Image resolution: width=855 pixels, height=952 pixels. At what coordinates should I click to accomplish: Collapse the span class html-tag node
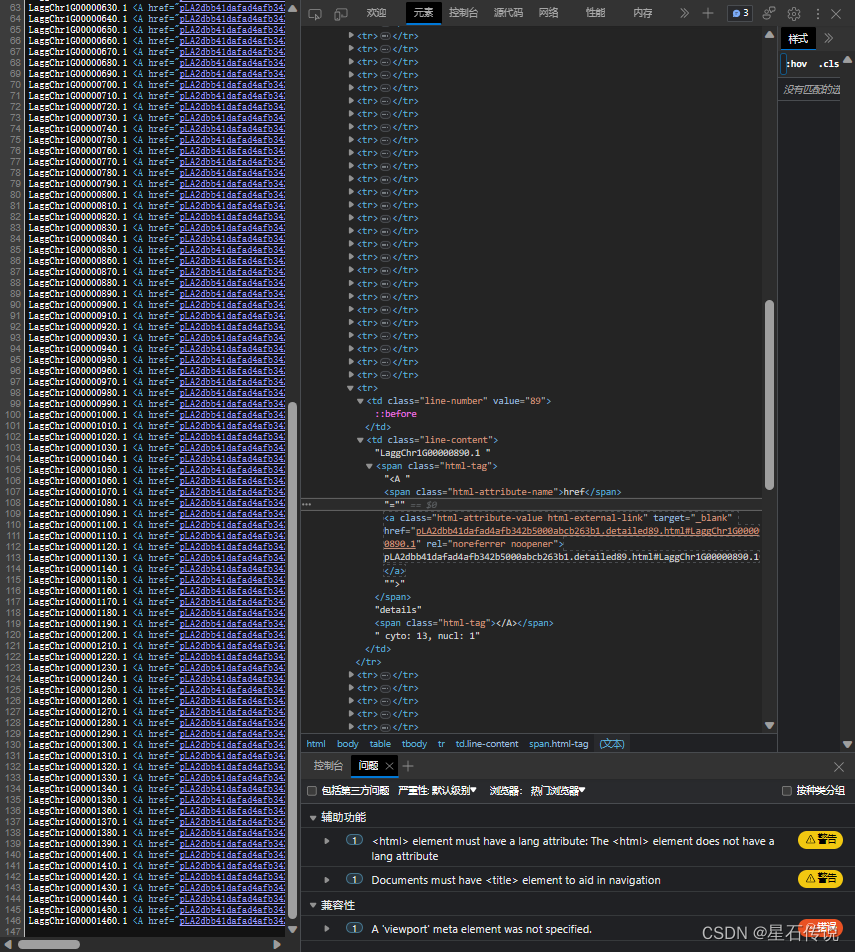(x=369, y=466)
